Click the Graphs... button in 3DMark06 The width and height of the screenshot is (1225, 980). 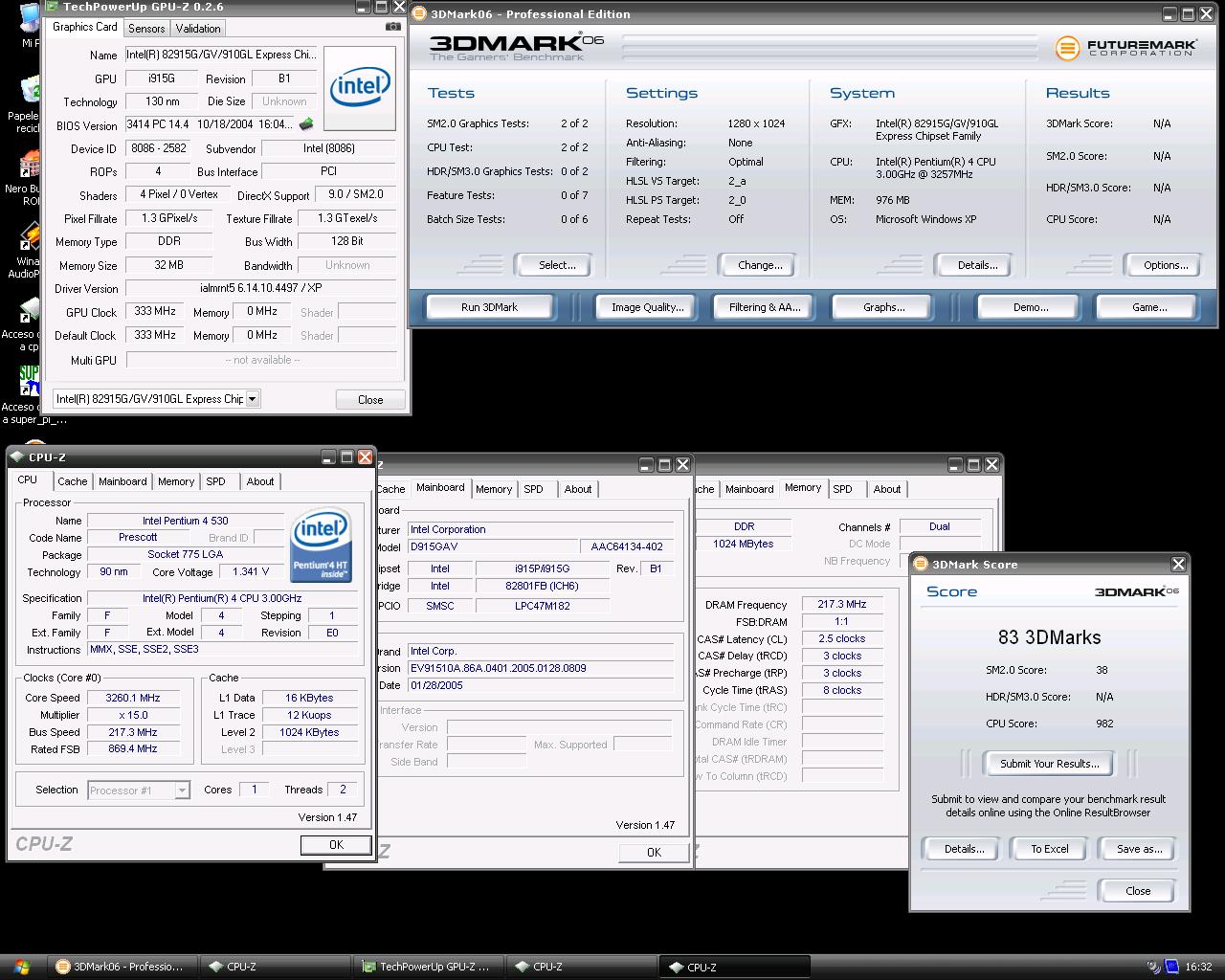883,307
